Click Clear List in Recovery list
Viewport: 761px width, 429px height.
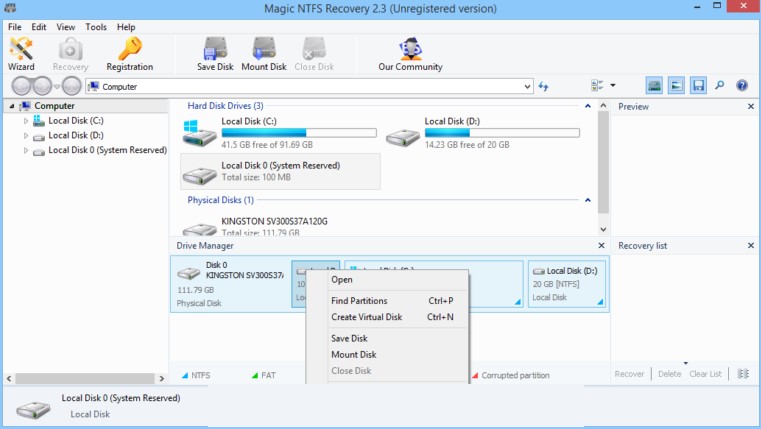(705, 374)
